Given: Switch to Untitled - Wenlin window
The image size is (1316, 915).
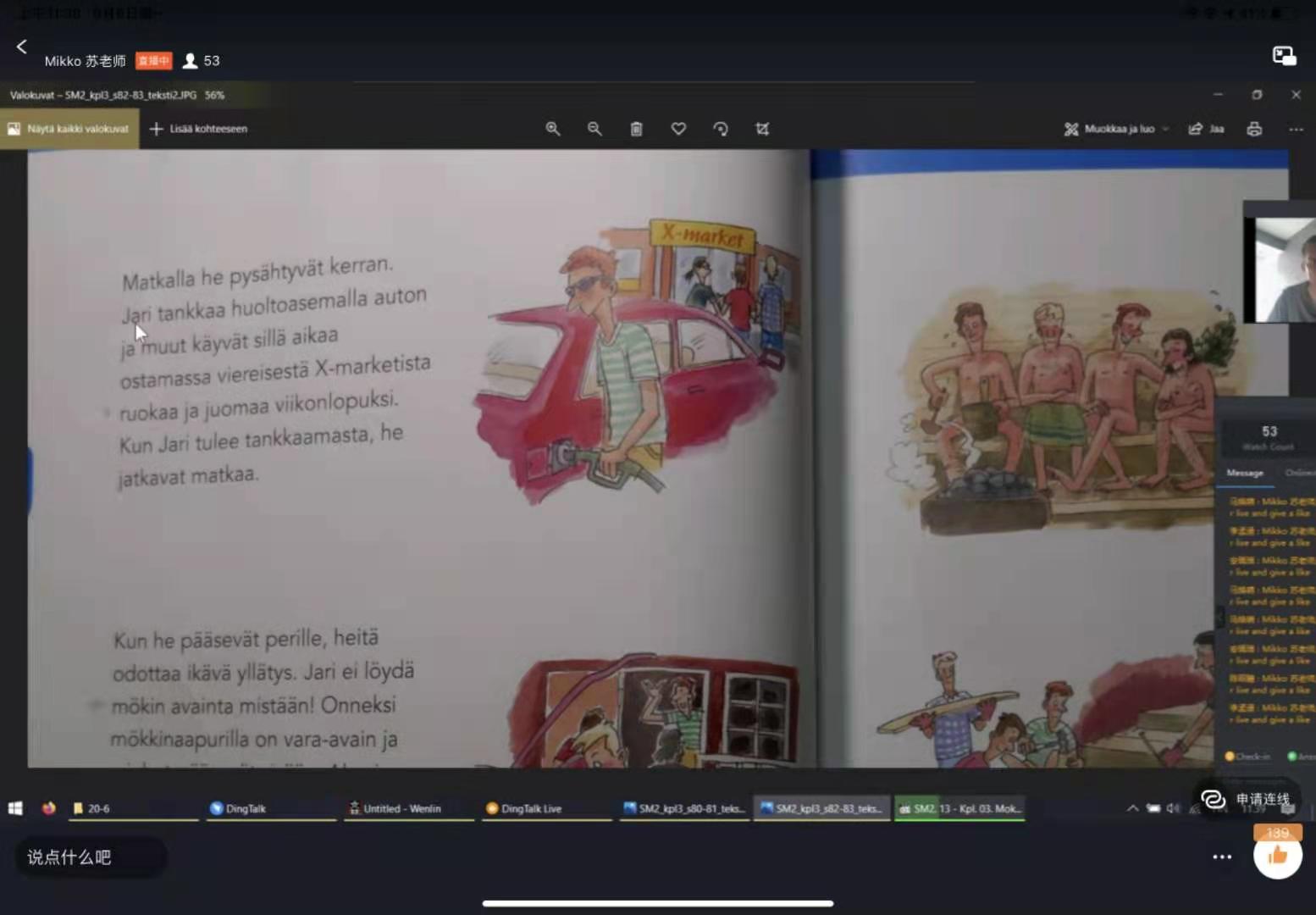Looking at the screenshot, I should tap(409, 808).
